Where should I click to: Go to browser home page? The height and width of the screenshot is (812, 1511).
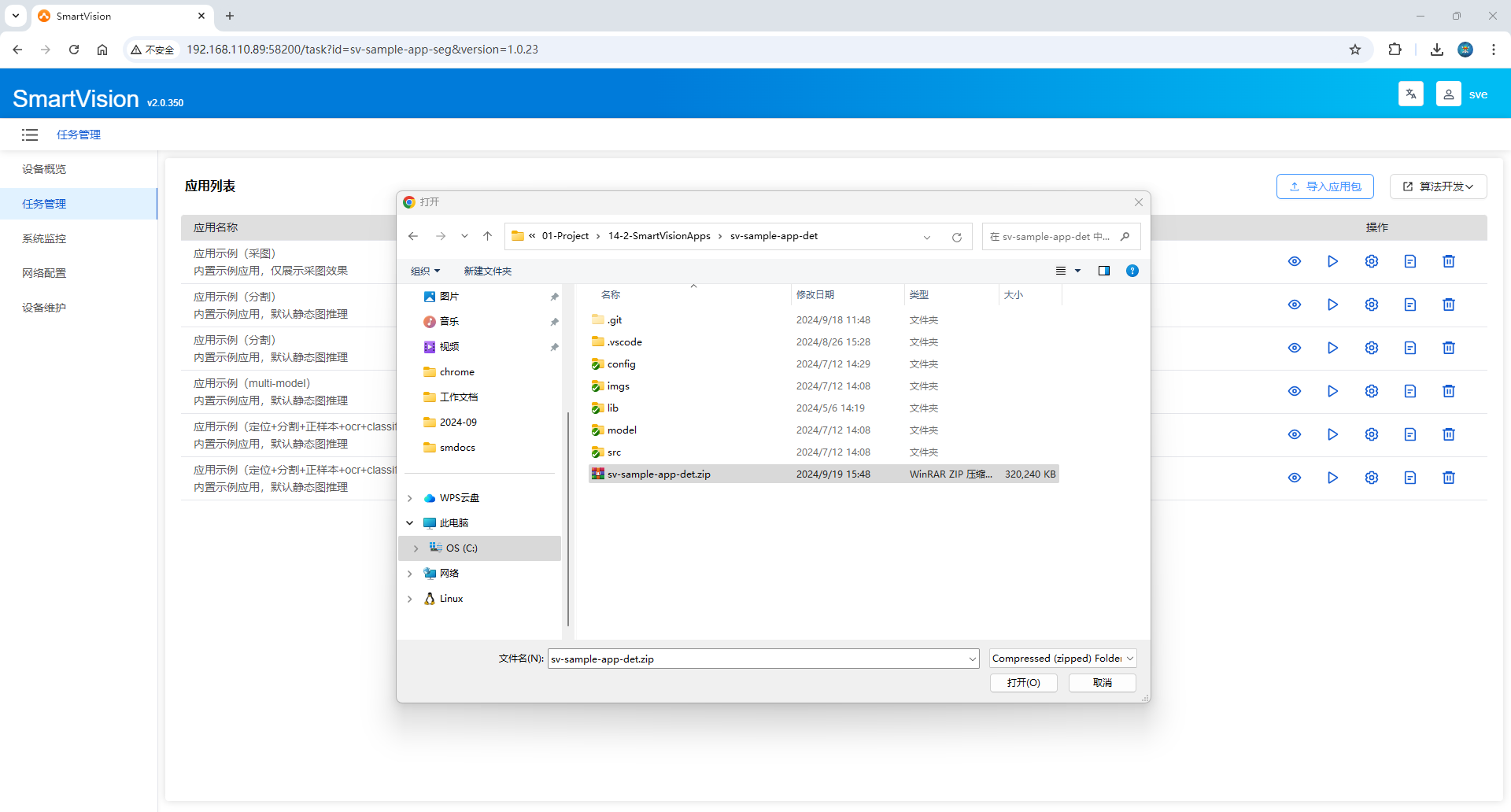[102, 50]
